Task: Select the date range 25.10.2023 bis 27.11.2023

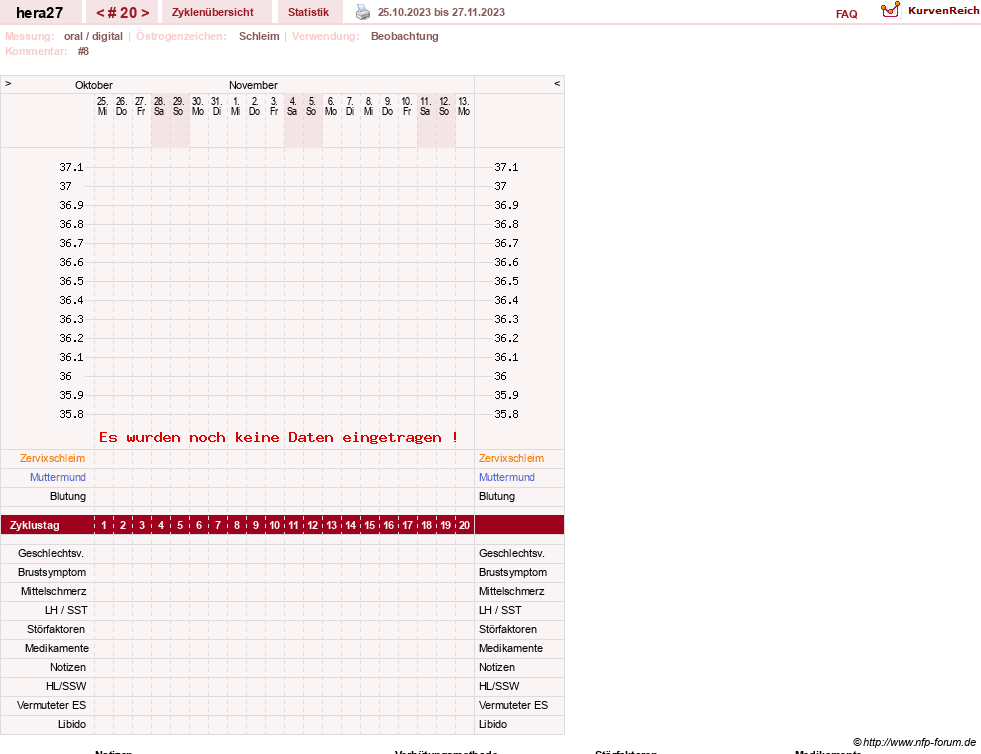Action: pyautogui.click(x=441, y=13)
